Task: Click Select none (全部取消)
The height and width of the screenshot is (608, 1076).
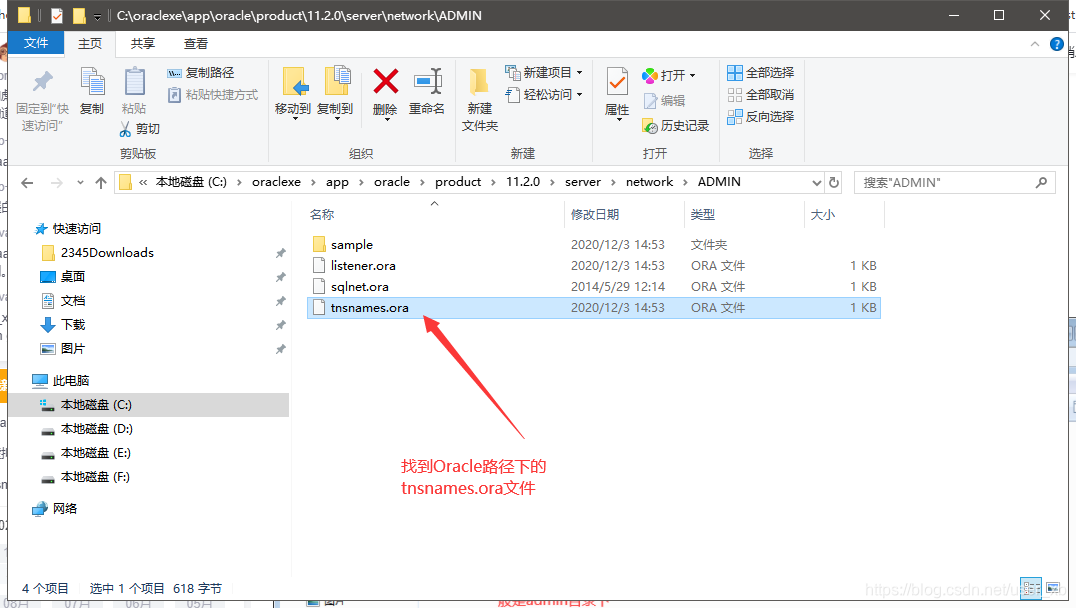Action: click(760, 95)
